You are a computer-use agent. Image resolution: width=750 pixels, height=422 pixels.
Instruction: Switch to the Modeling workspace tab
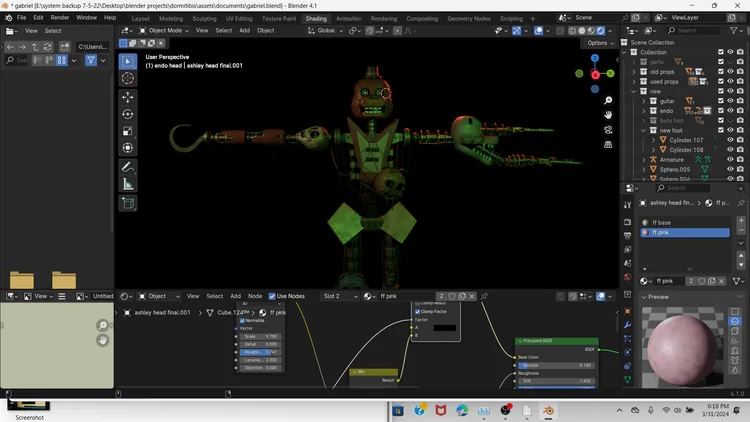(171, 19)
